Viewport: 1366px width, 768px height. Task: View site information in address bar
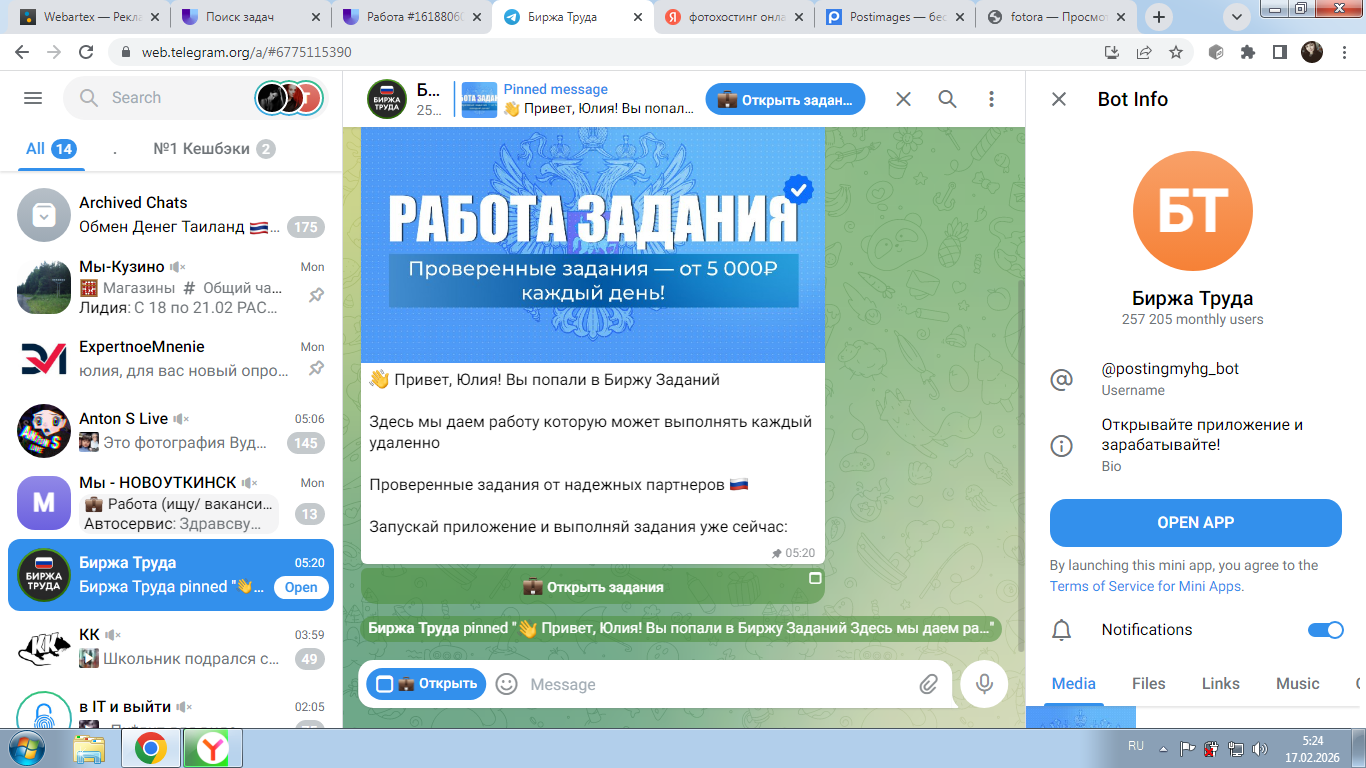[126, 52]
